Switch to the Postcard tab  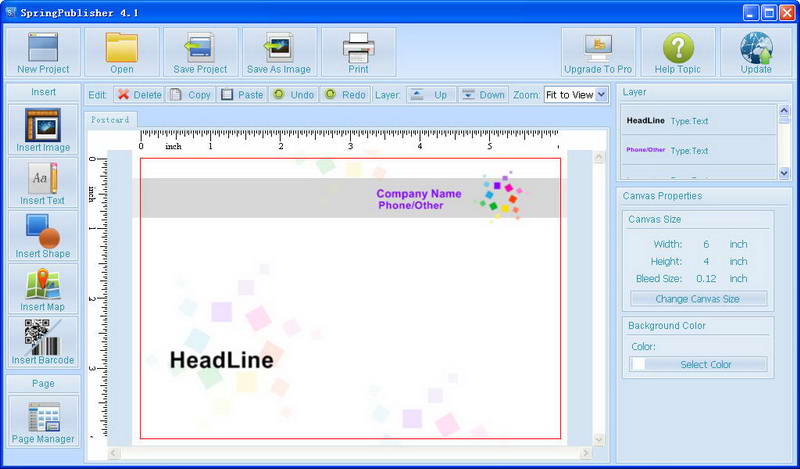(110, 120)
